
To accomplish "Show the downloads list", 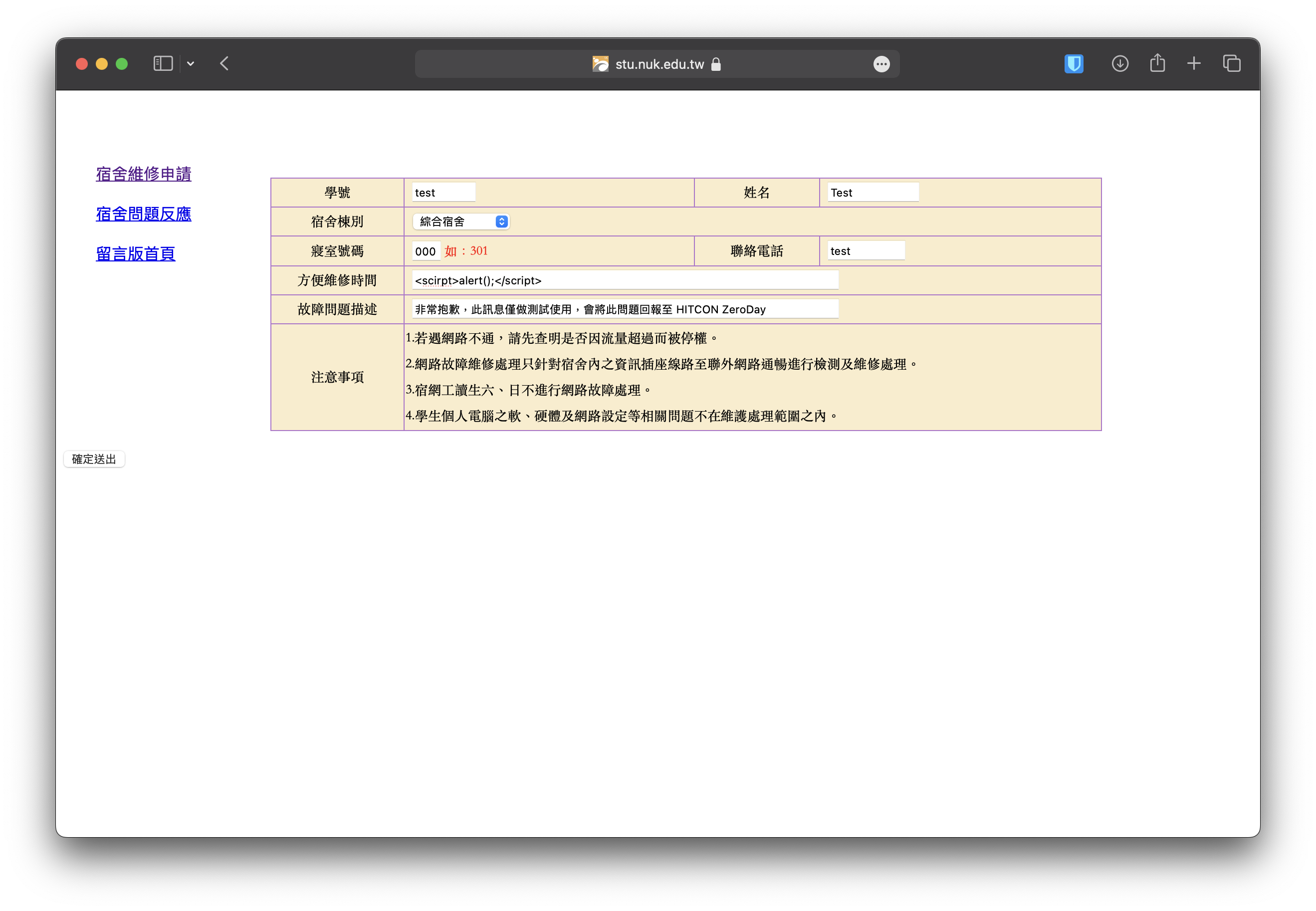I will click(x=1119, y=63).
